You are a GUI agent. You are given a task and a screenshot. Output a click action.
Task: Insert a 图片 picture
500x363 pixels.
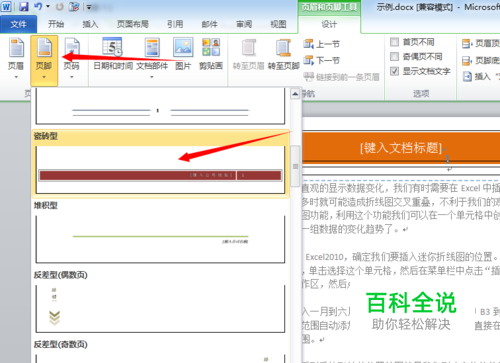pyautogui.click(x=183, y=54)
